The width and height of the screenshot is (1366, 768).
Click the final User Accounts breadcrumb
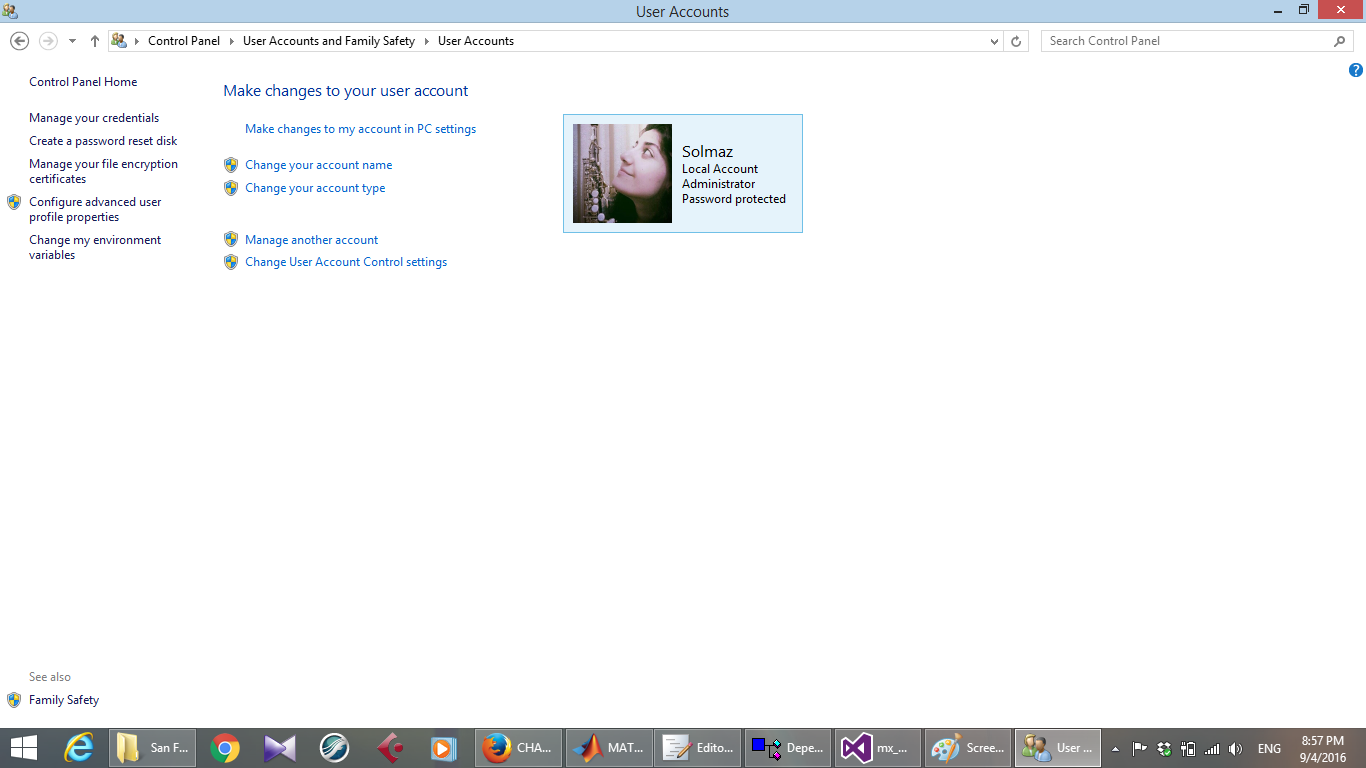[476, 41]
